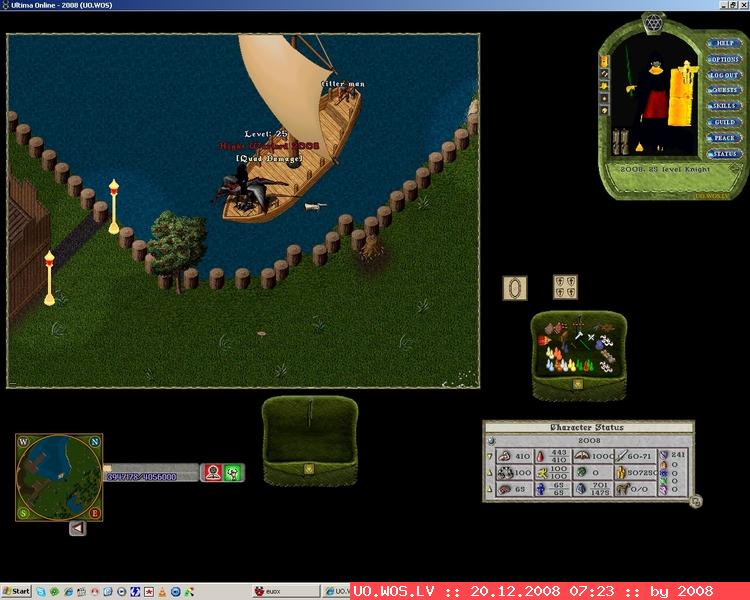This screenshot has height=600, width=750.
Task: Click the dagger inside the empty green bag
Action: pos(310,414)
